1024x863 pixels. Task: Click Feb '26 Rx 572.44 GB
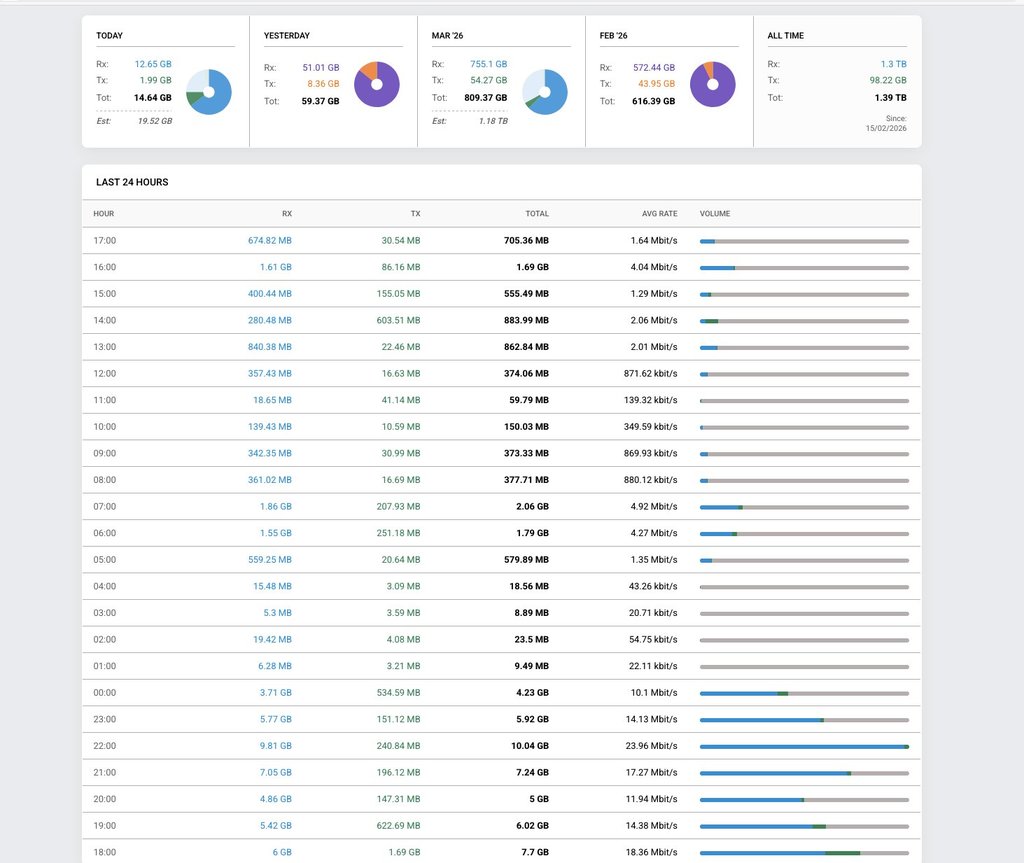(x=654, y=67)
